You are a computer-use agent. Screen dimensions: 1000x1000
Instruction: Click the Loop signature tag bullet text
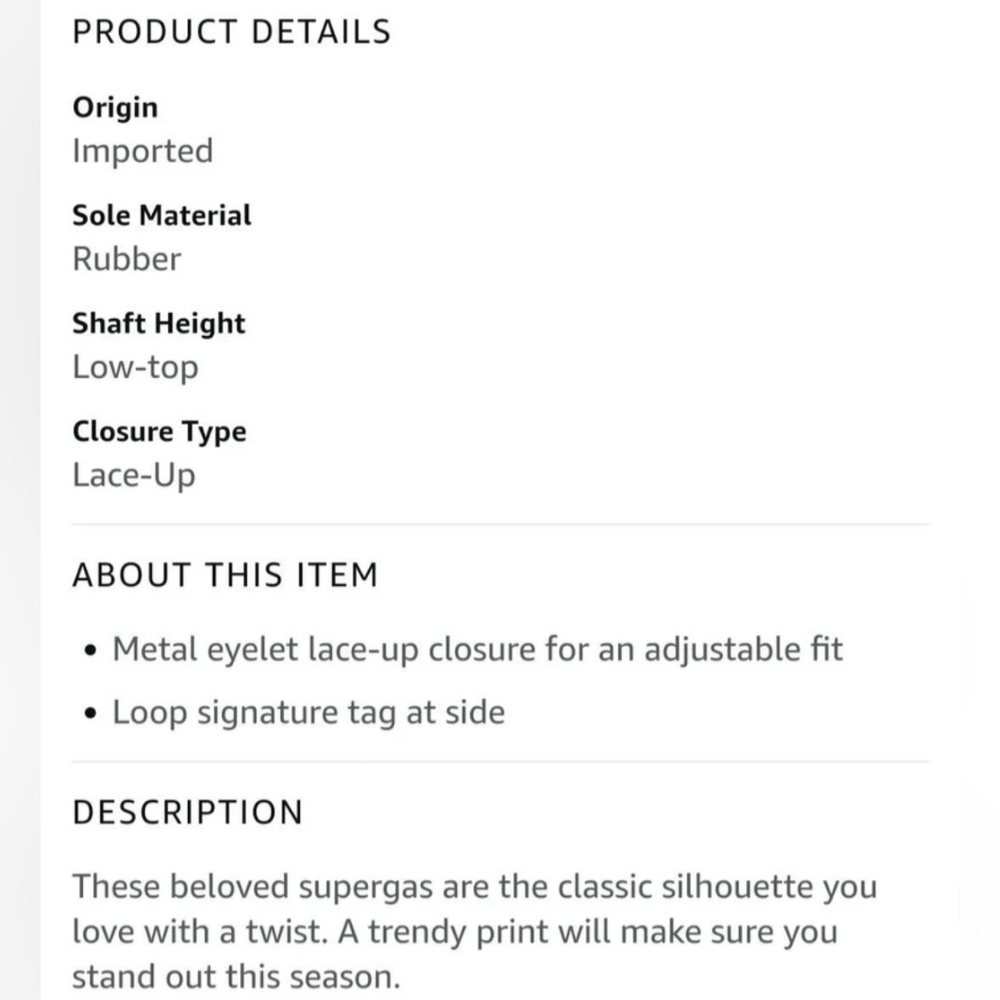tap(309, 712)
